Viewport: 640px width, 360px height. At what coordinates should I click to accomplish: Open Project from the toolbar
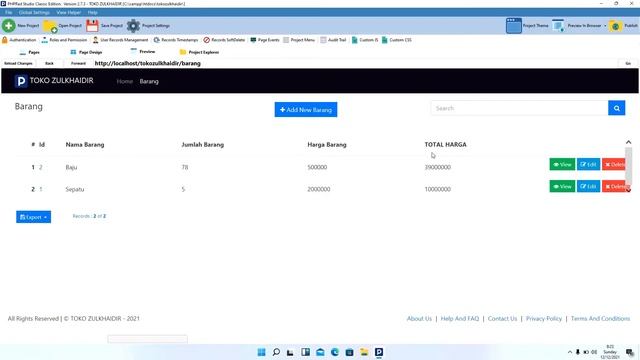62,26
